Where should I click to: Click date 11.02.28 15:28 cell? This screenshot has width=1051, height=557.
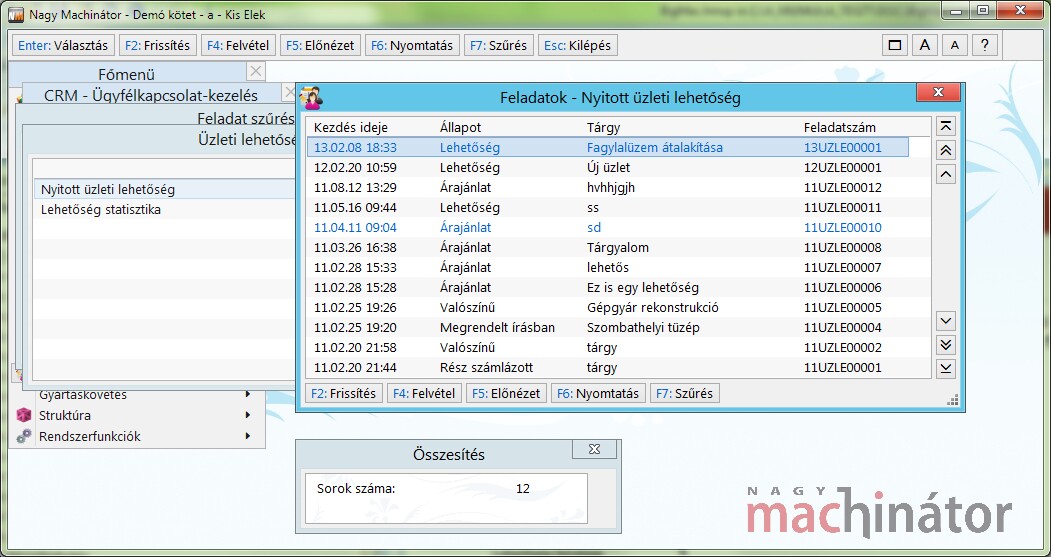pos(355,288)
